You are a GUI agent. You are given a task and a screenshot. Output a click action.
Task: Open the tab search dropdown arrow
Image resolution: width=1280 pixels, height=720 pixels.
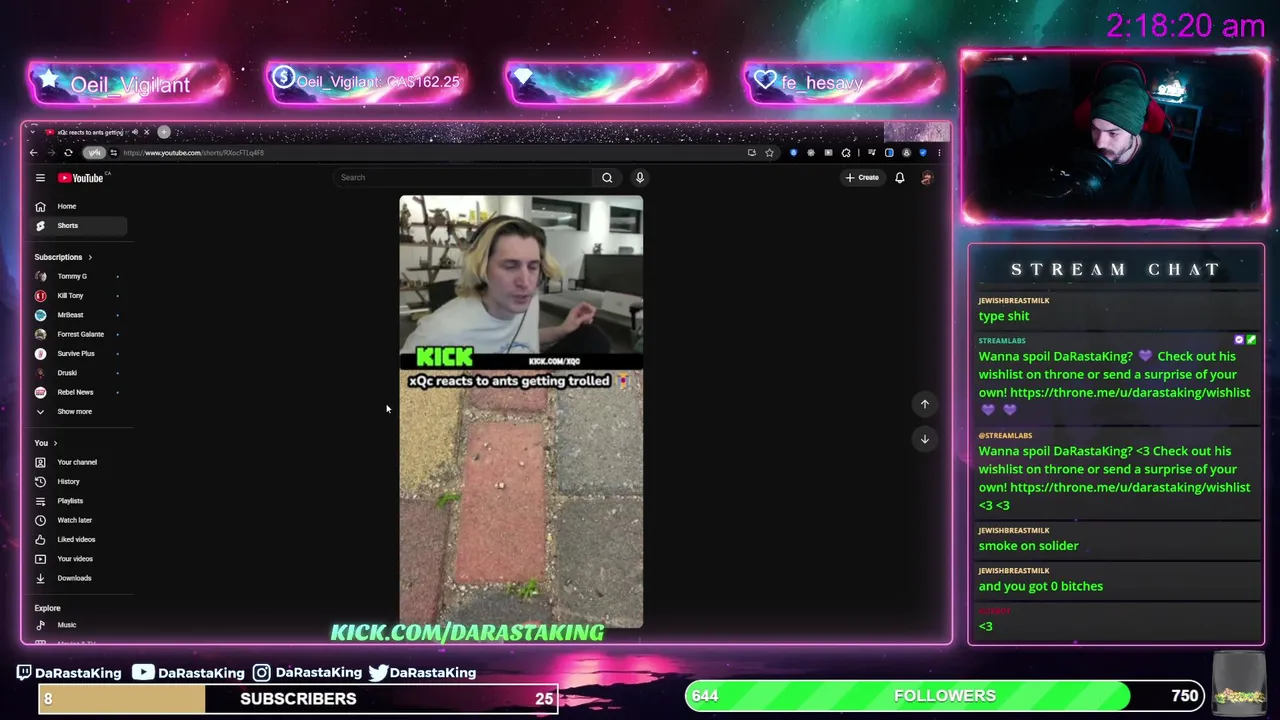click(33, 132)
